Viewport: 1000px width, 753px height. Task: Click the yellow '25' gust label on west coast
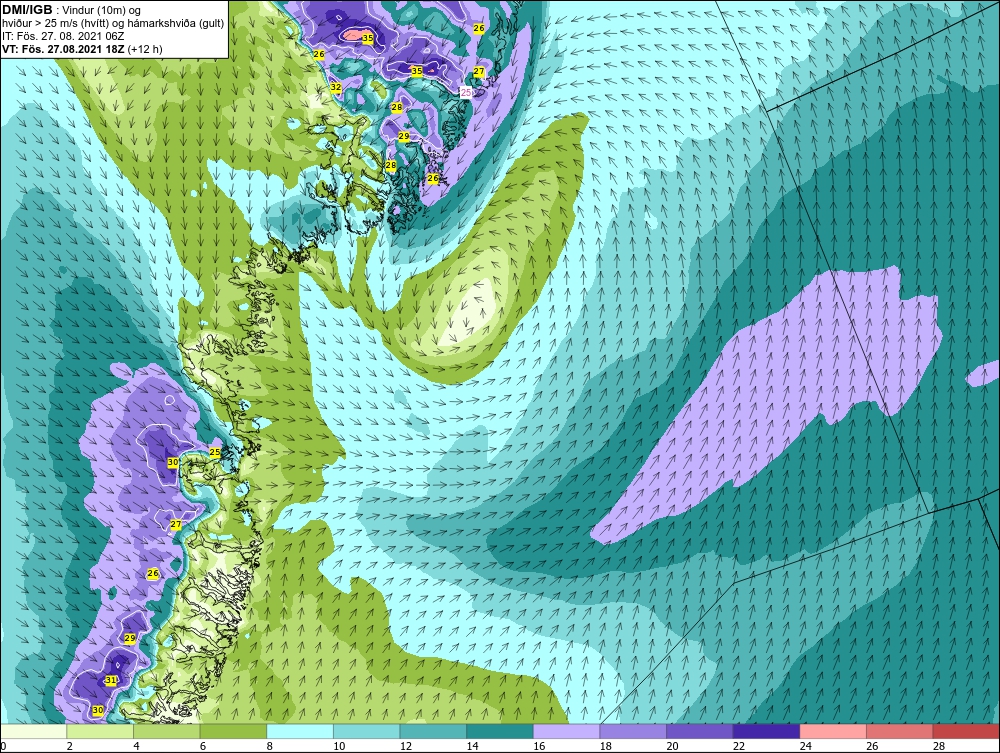[215, 452]
